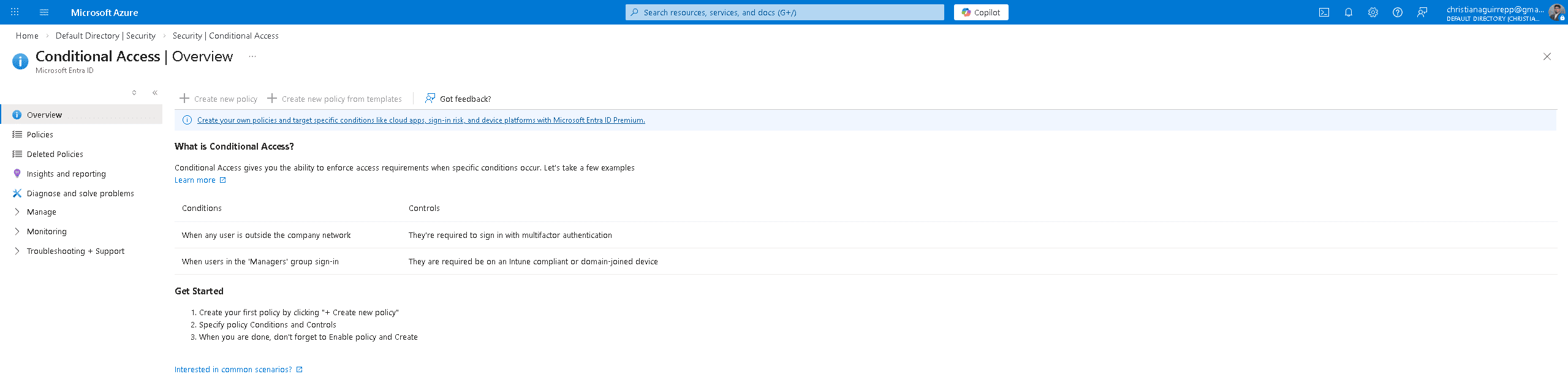Image resolution: width=1568 pixels, height=390 pixels.
Task: Open the portal hamburger menu
Action: [44, 12]
